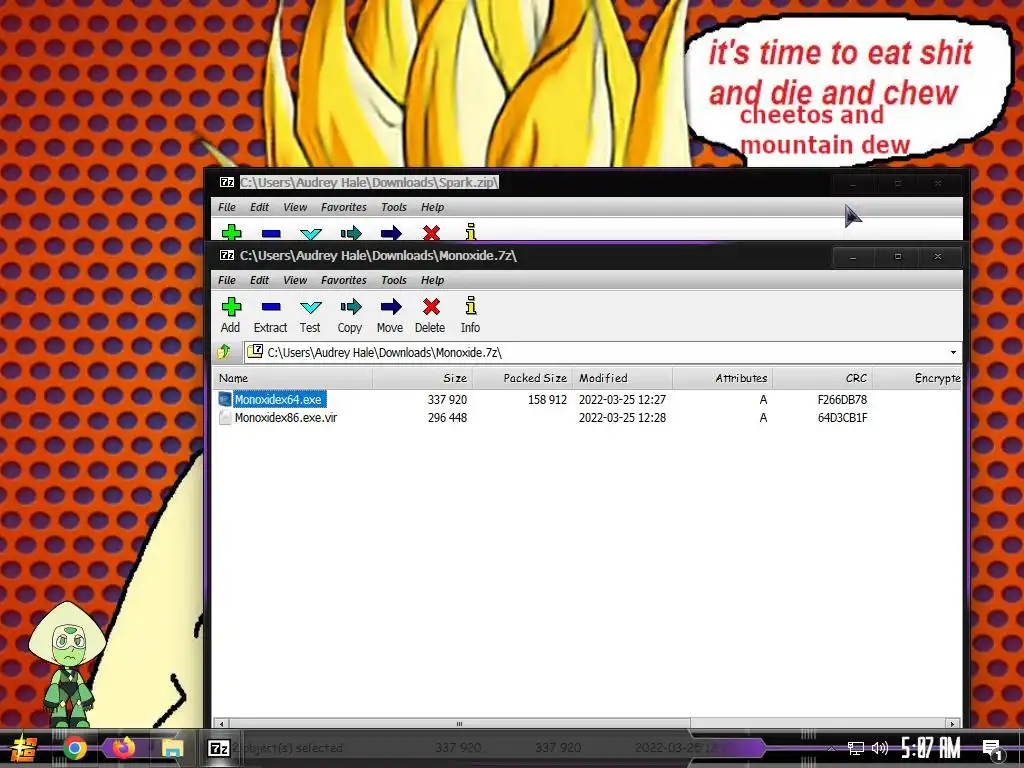Open the network icon in system tray
Screen dimensions: 1024x768
pos(856,748)
